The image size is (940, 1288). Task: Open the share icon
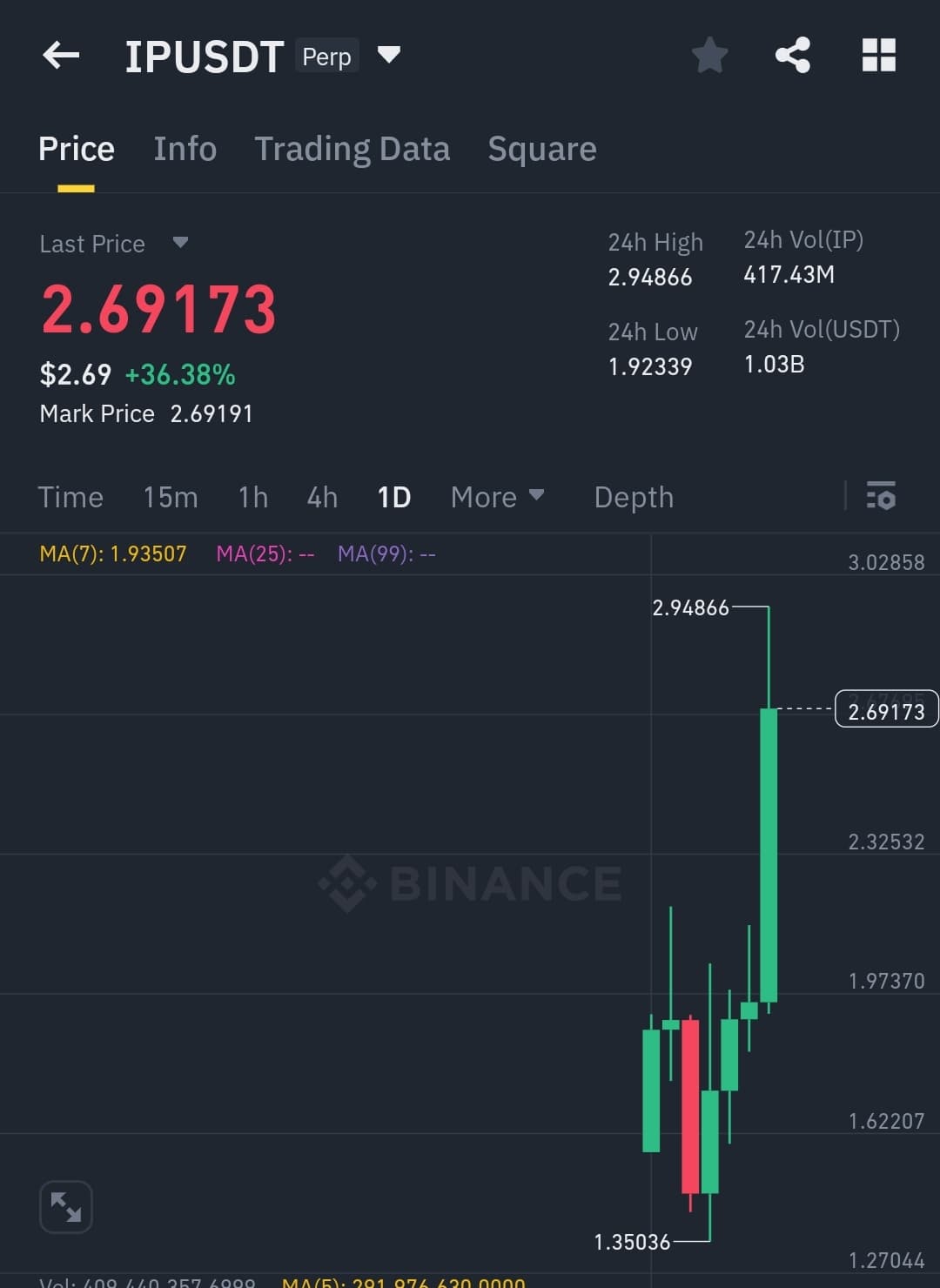pyautogui.click(x=792, y=56)
